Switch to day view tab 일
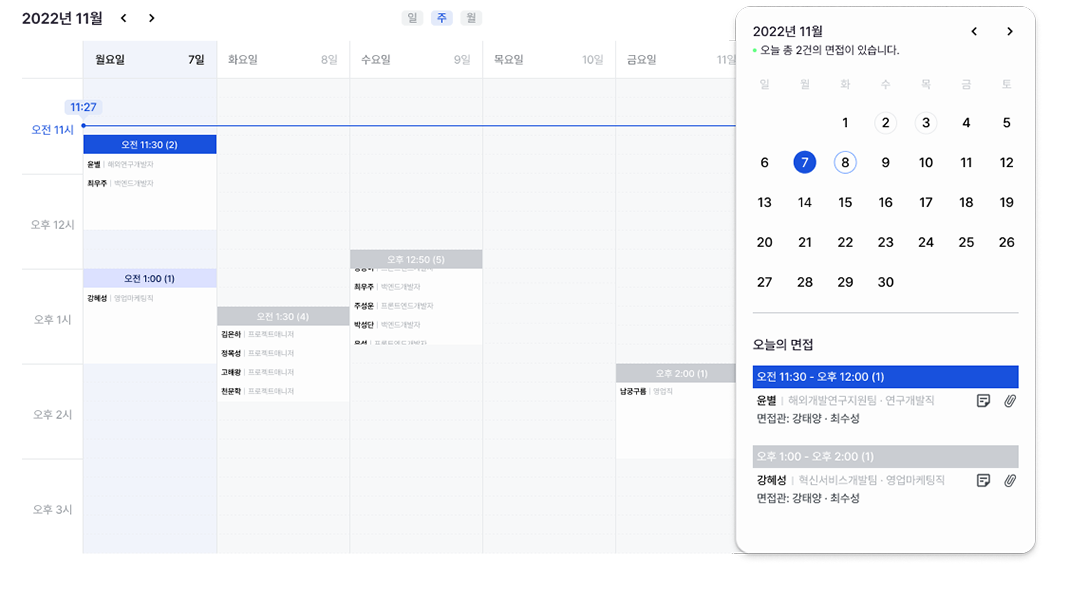1068x600 pixels. pos(412,18)
